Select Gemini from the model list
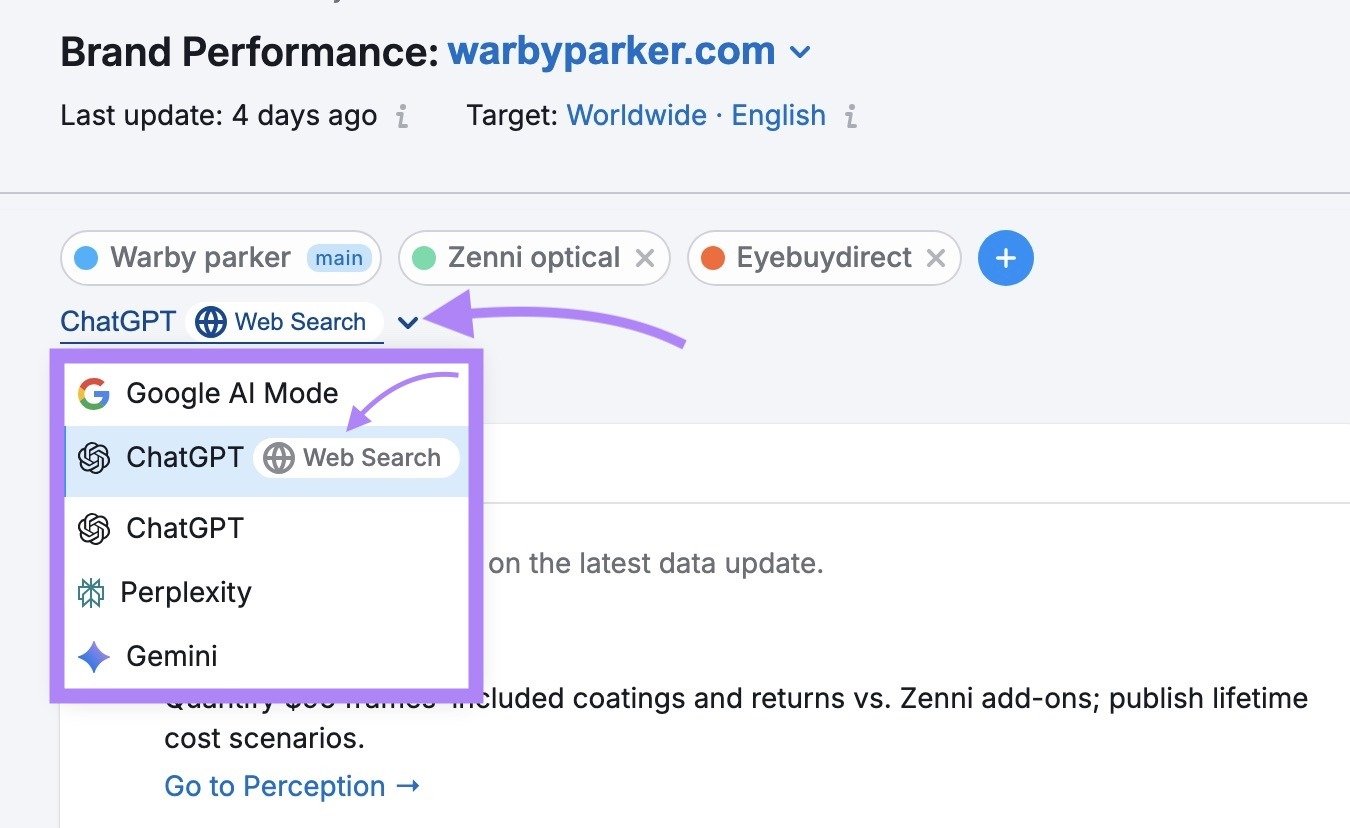 pyautogui.click(x=171, y=656)
